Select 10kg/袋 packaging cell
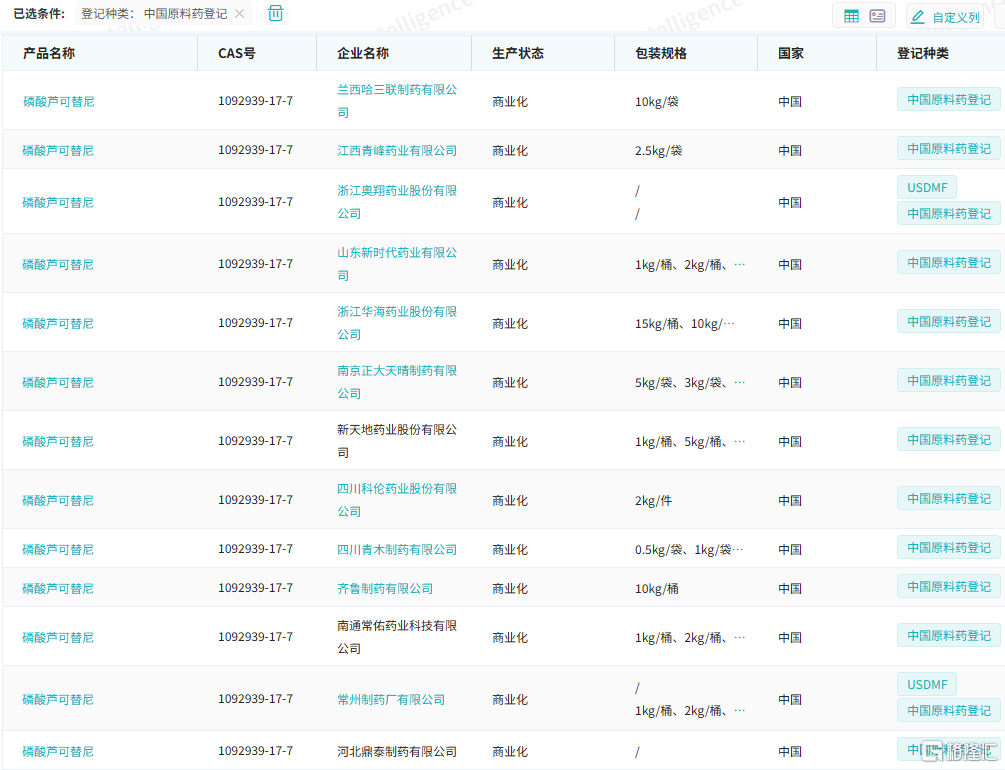 click(x=657, y=101)
